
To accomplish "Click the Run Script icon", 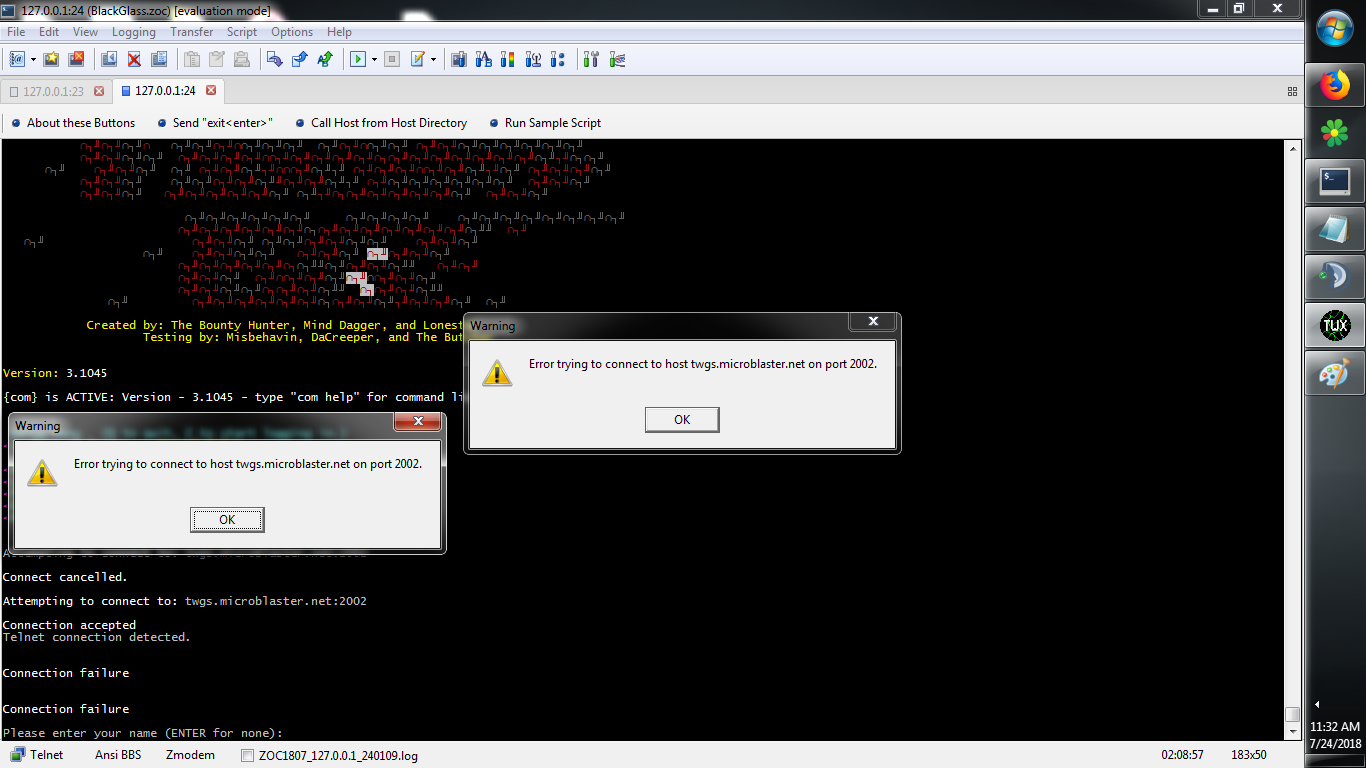I will coord(358,59).
